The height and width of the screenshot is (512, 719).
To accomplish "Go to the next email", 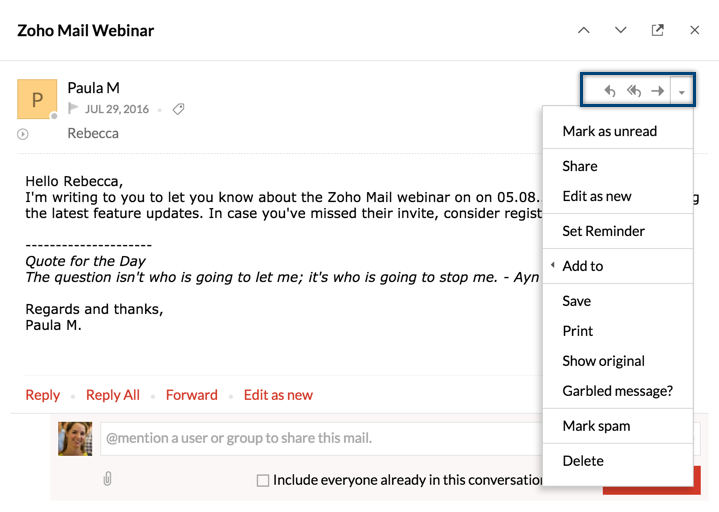I will coord(621,30).
